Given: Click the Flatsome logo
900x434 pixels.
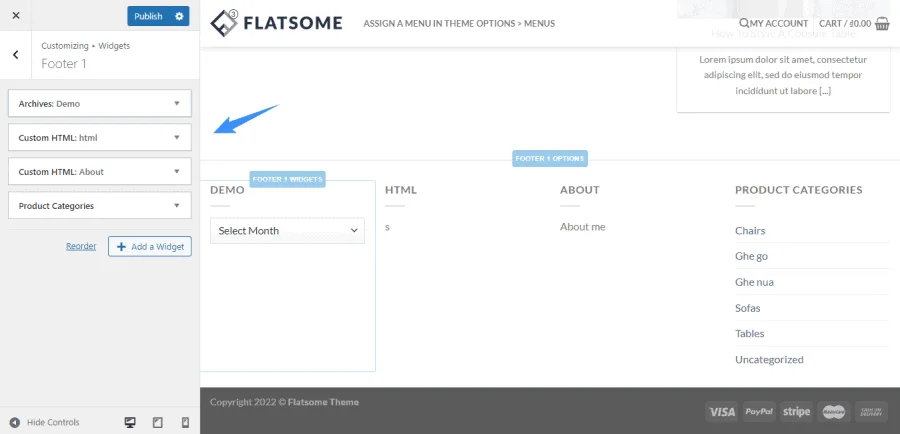Looking at the screenshot, I should coord(276,23).
